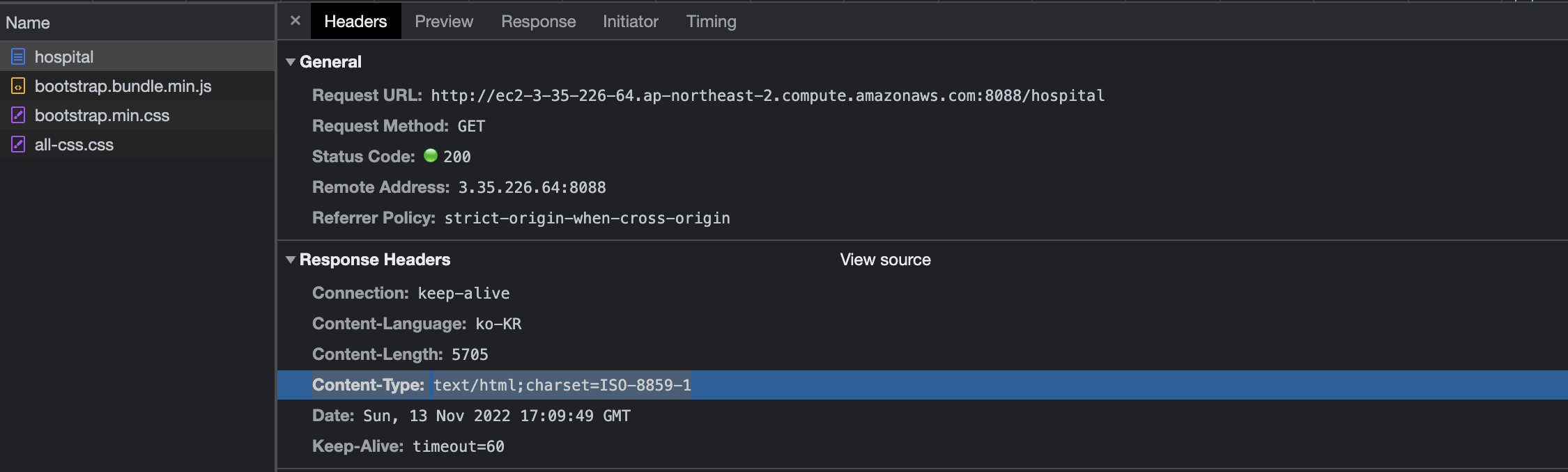This screenshot has width=1568, height=472.
Task: Click the General section title
Action: click(330, 62)
